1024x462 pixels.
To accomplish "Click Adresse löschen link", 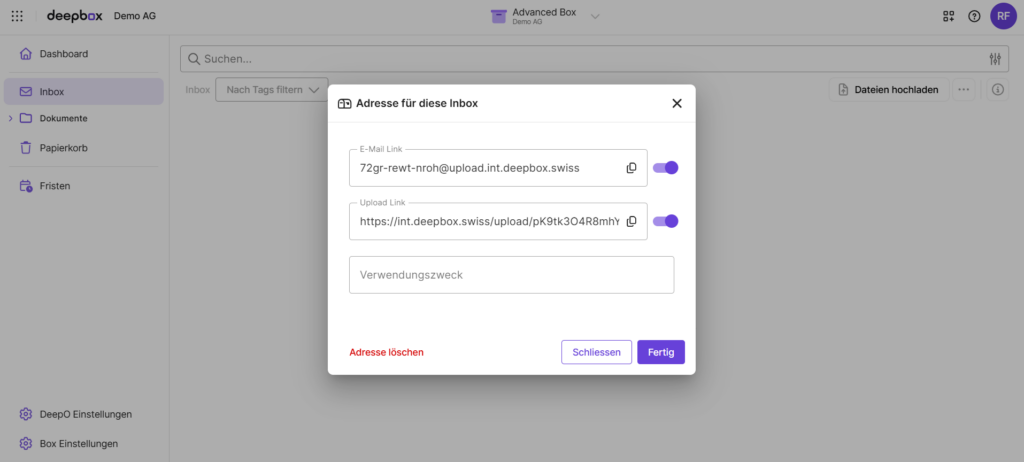I will pyautogui.click(x=386, y=352).
